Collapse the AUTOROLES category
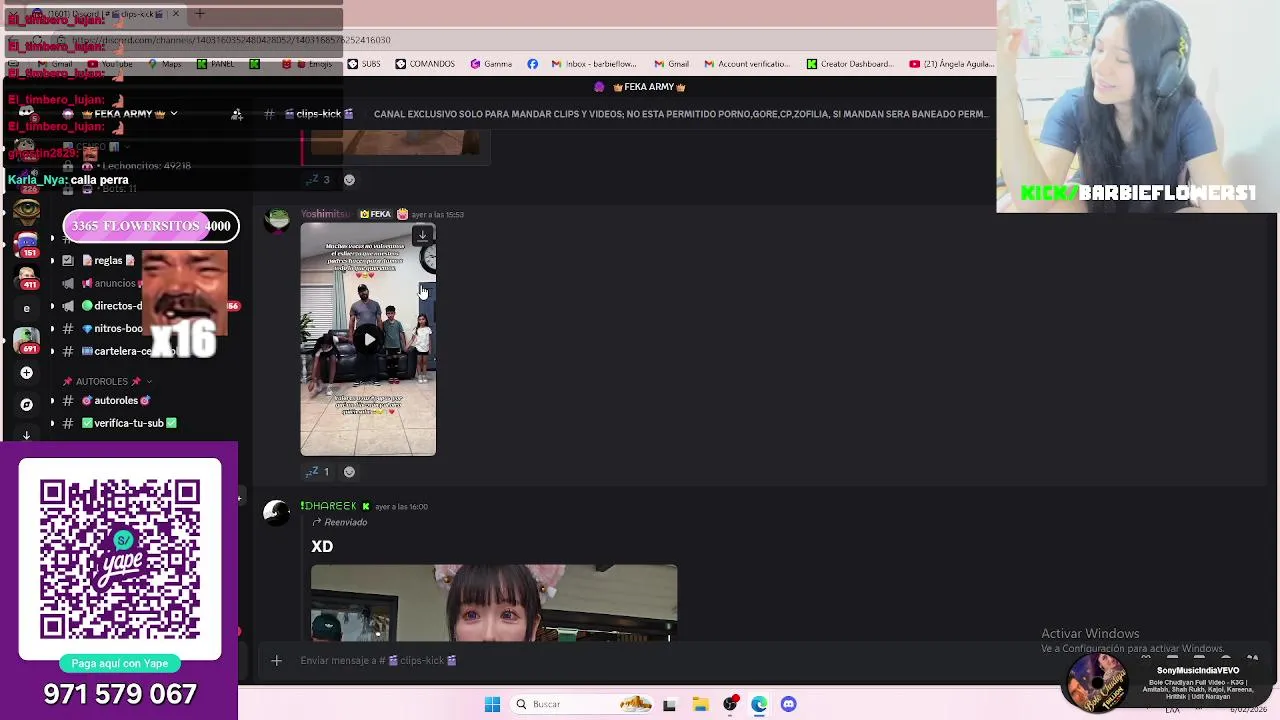 point(107,381)
